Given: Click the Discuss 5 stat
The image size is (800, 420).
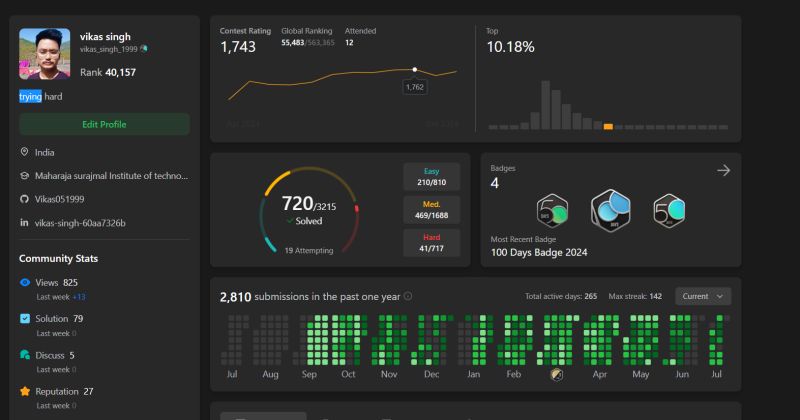Looking at the screenshot, I should pos(55,355).
